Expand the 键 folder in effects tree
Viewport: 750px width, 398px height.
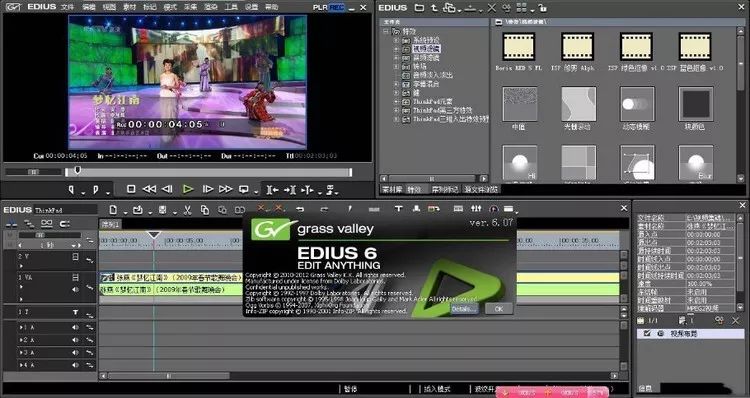click(x=396, y=93)
